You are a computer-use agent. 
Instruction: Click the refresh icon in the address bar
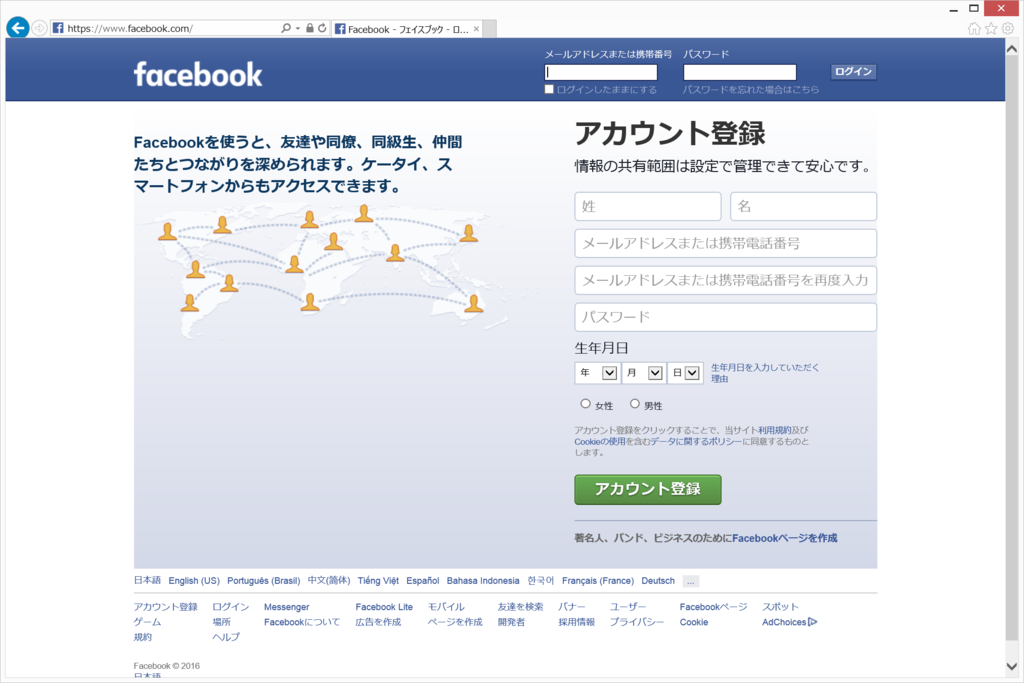click(x=322, y=28)
